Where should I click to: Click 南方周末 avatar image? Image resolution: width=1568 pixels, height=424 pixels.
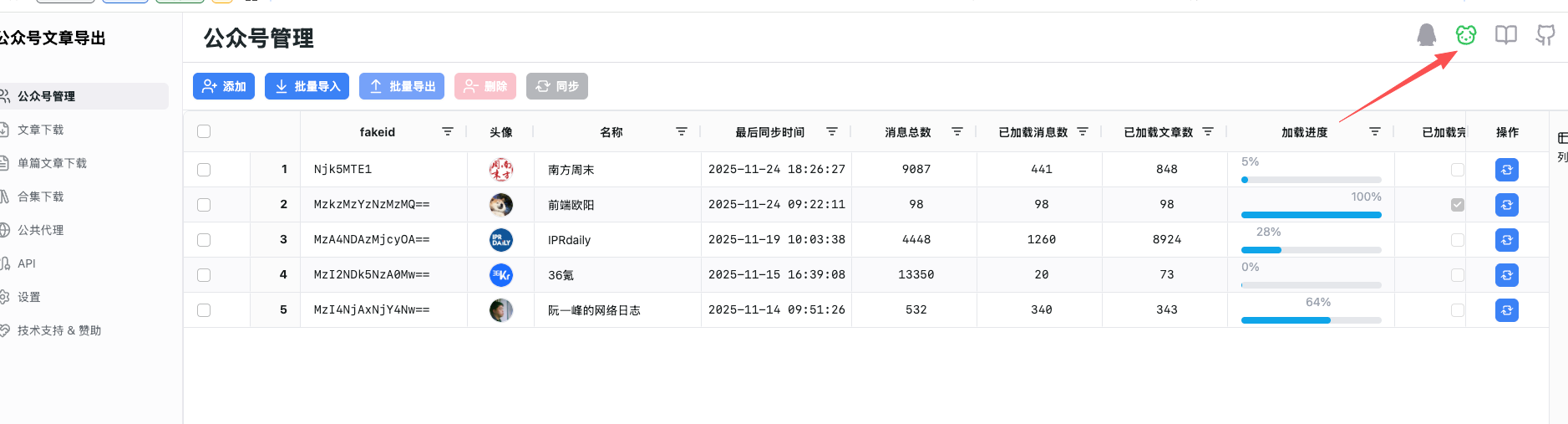pos(500,170)
